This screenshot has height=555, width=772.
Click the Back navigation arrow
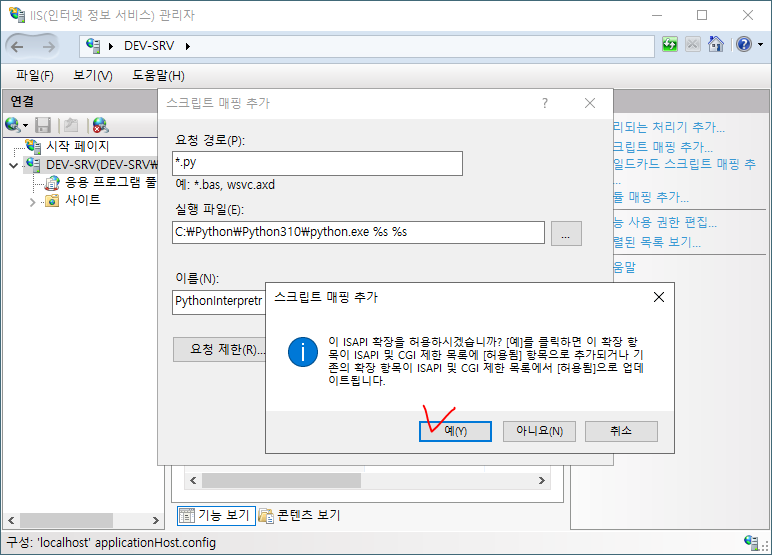[17, 47]
